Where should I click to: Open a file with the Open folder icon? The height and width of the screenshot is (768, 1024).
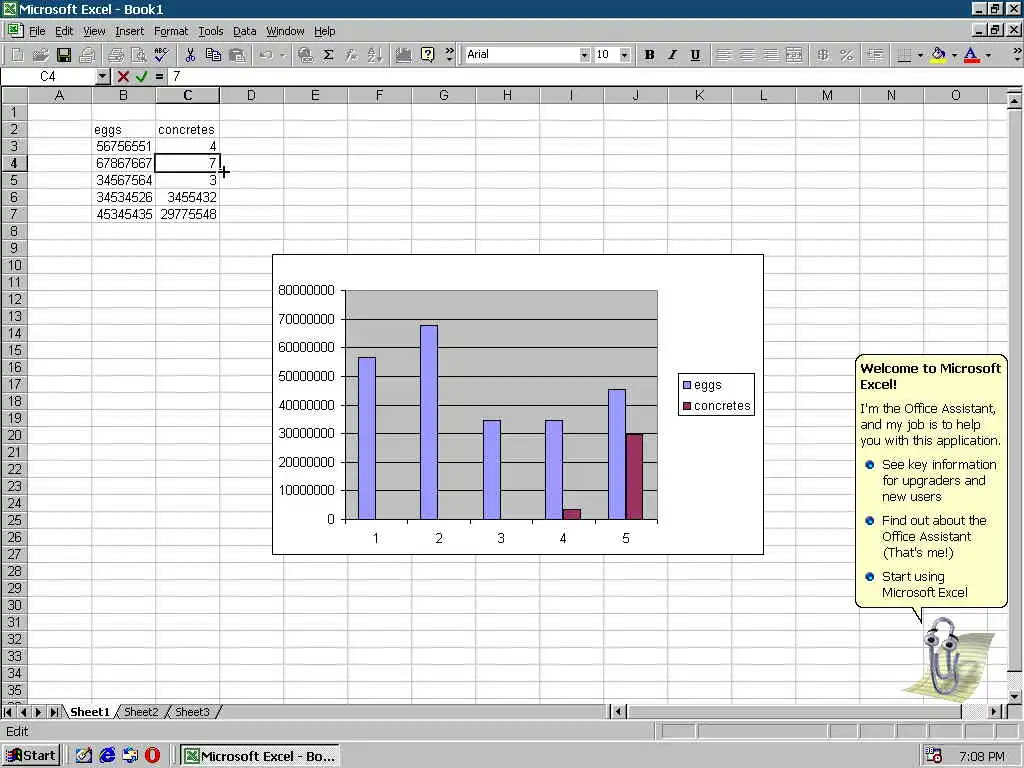pos(40,55)
